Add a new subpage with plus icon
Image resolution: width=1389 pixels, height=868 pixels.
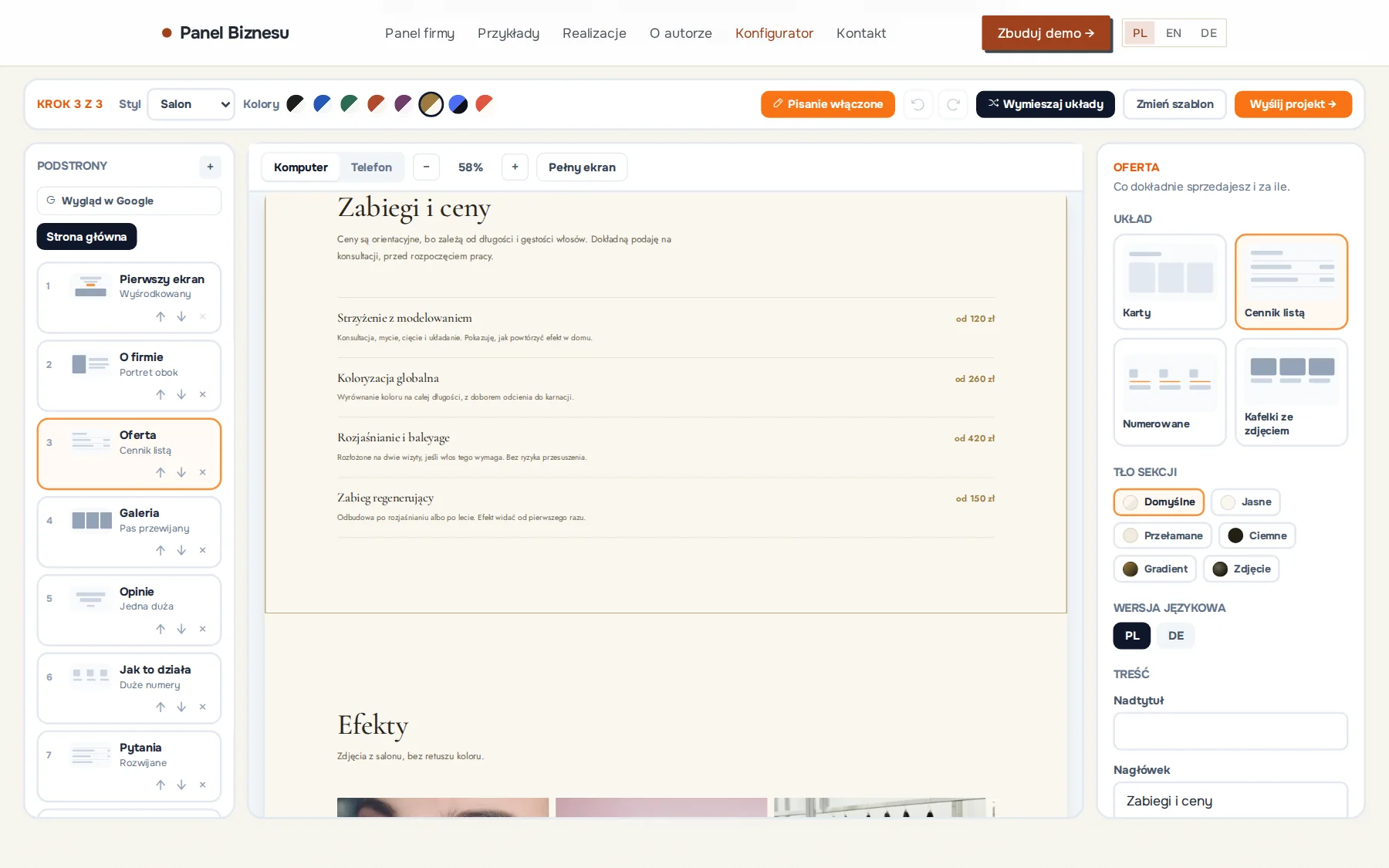point(210,167)
